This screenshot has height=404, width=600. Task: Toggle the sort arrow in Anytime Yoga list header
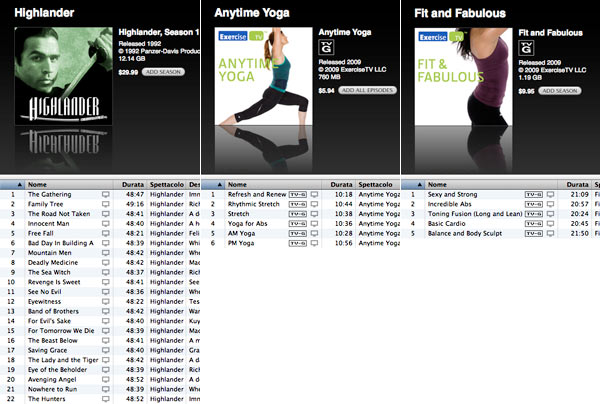[219, 184]
